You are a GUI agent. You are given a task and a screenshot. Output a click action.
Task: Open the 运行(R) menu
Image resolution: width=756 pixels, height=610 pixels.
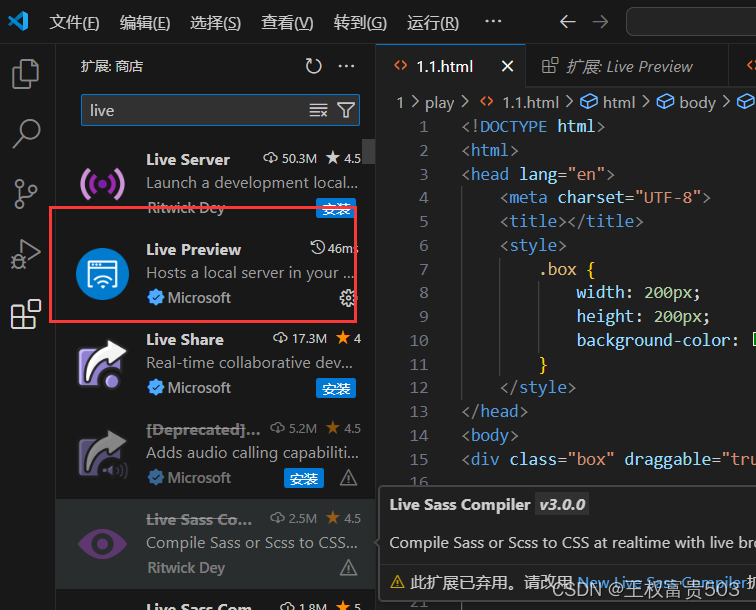(x=432, y=22)
